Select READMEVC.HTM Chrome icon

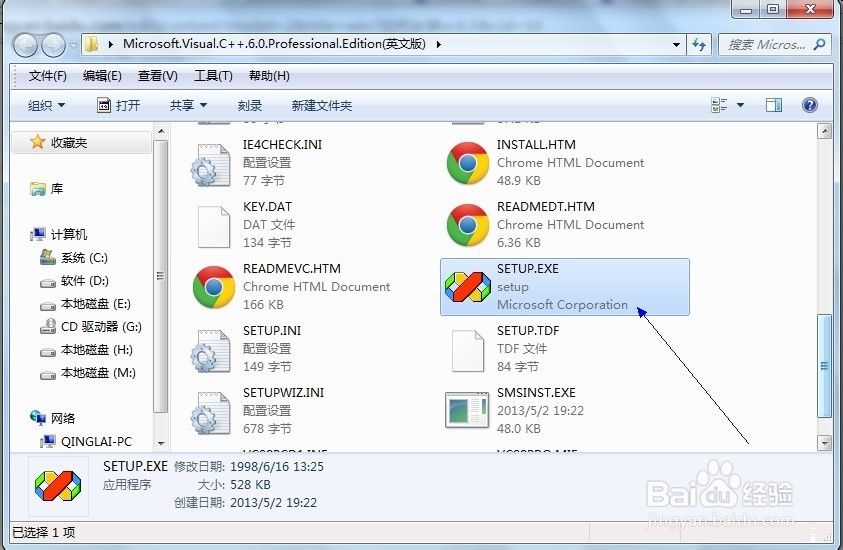tap(213, 287)
